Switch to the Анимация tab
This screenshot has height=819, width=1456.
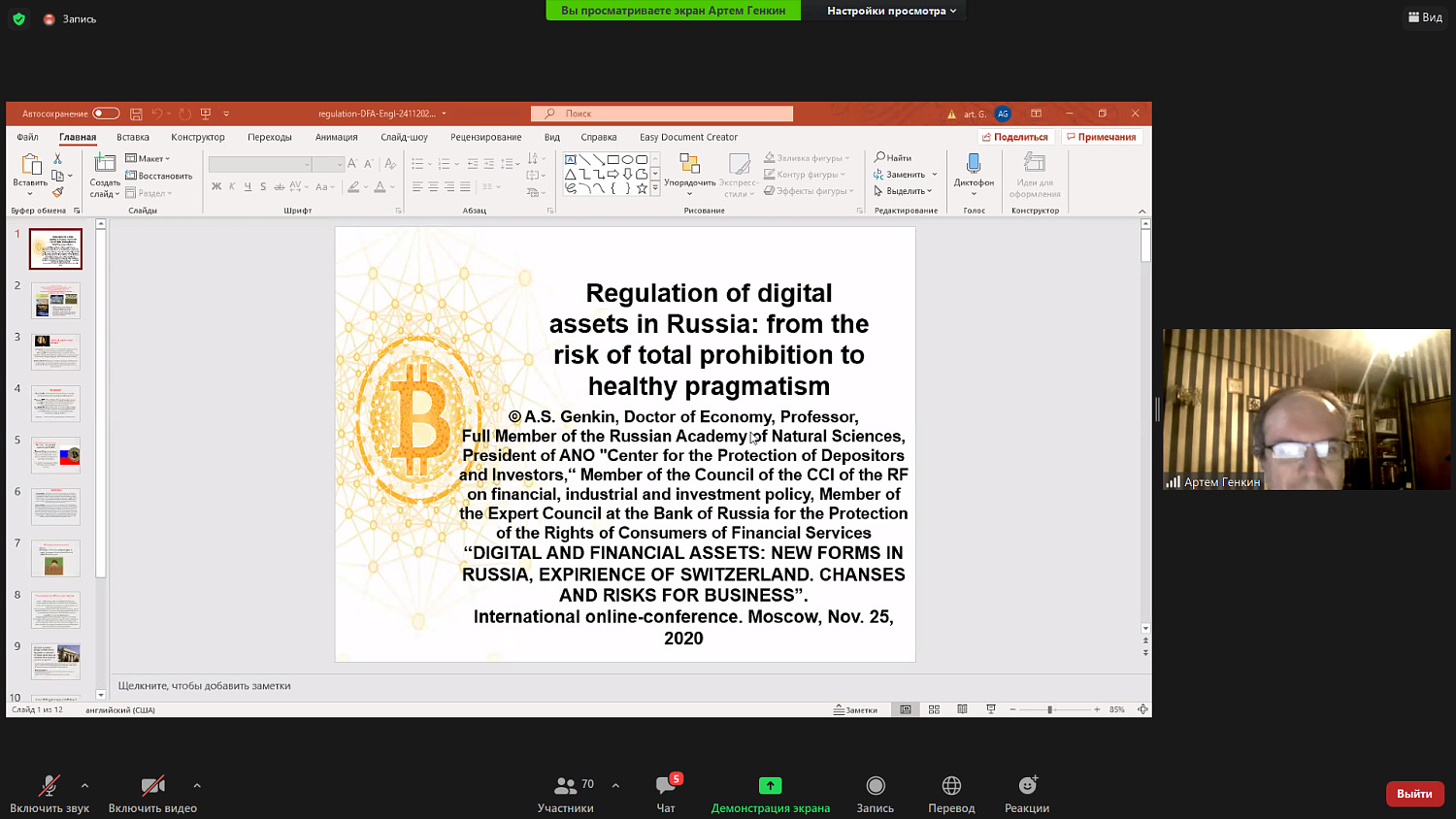tap(337, 137)
